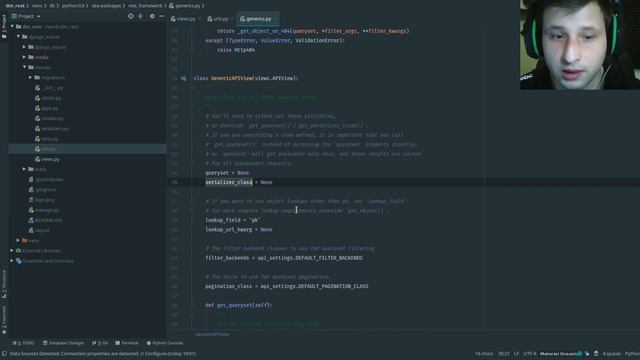Image resolution: width=640 pixels, height=360 pixels.
Task: Click the tool windows quick-access icon bottom-left
Action: point(4,354)
